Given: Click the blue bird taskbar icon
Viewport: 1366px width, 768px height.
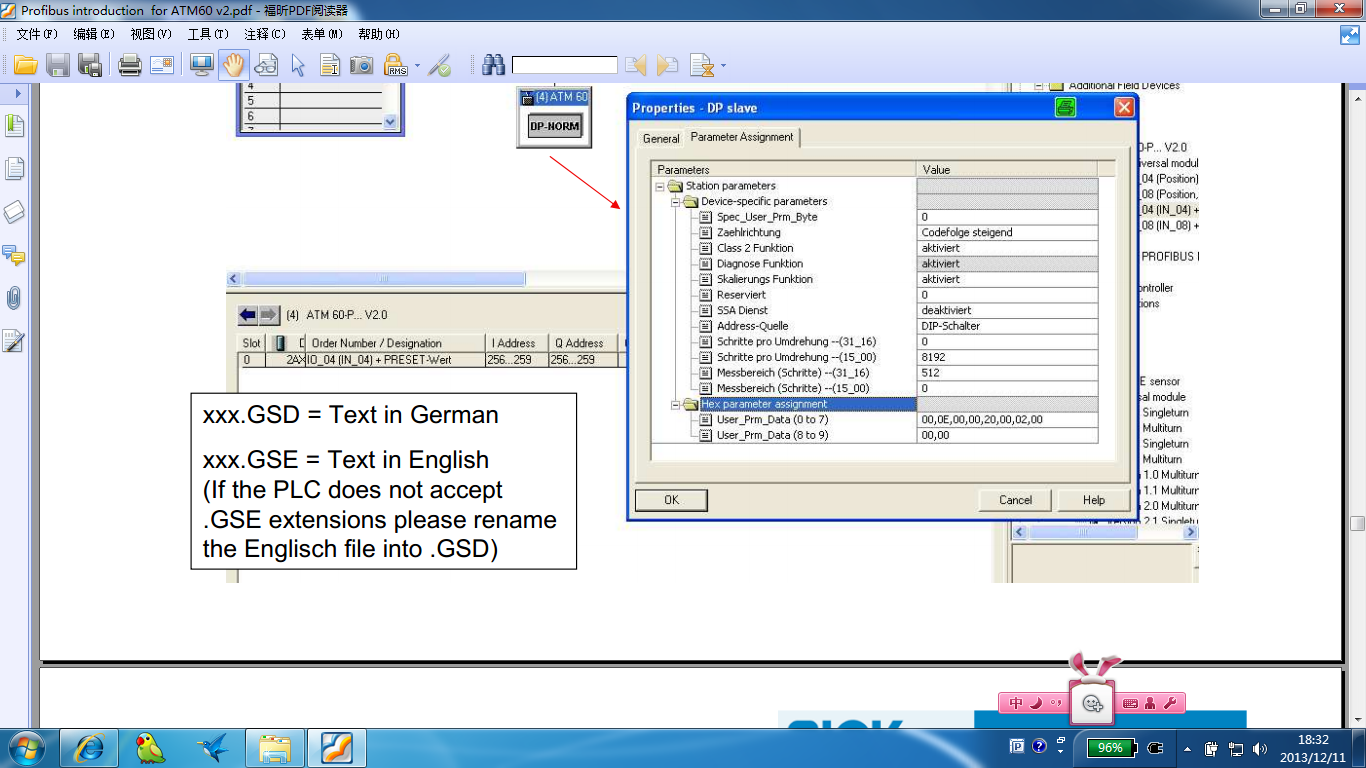Looking at the screenshot, I should (x=213, y=748).
